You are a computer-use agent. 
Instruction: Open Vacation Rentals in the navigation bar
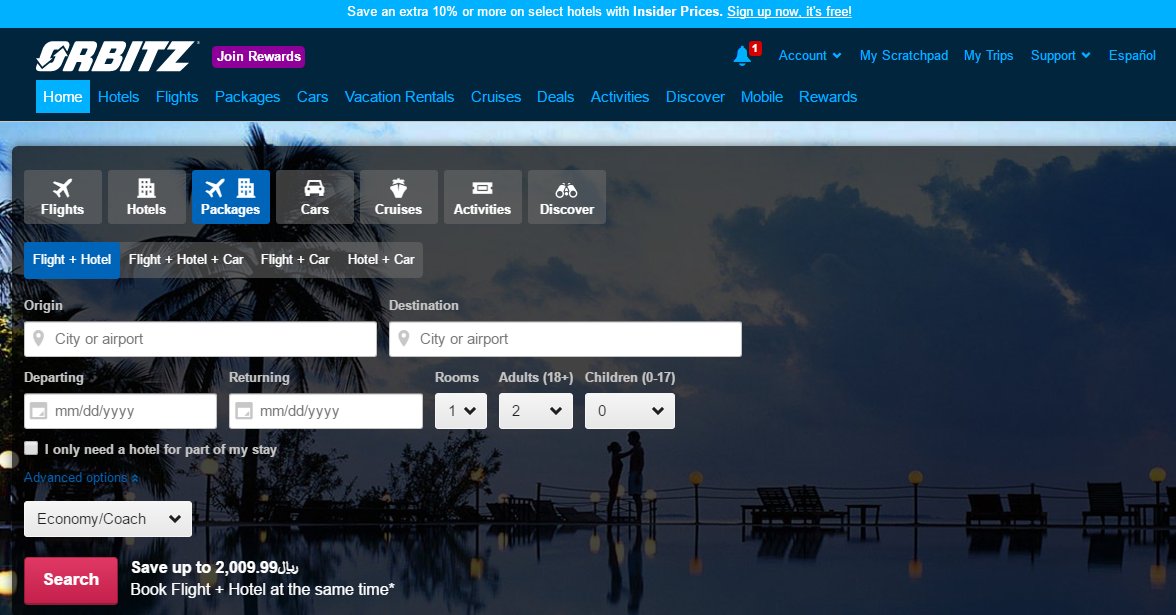click(x=399, y=97)
